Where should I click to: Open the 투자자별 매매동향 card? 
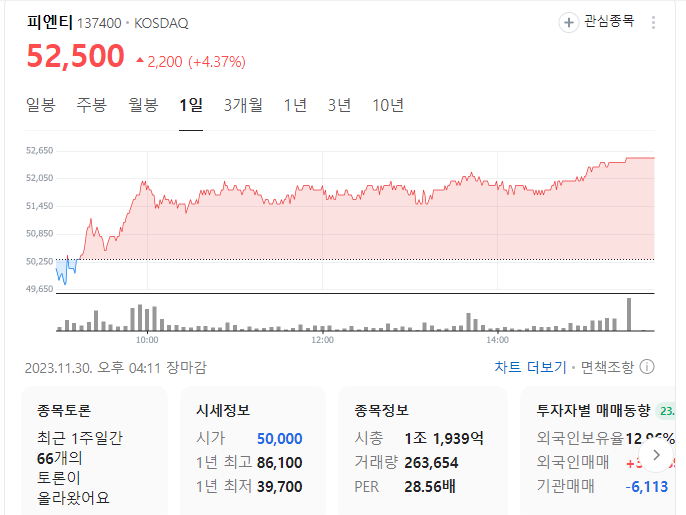598,451
